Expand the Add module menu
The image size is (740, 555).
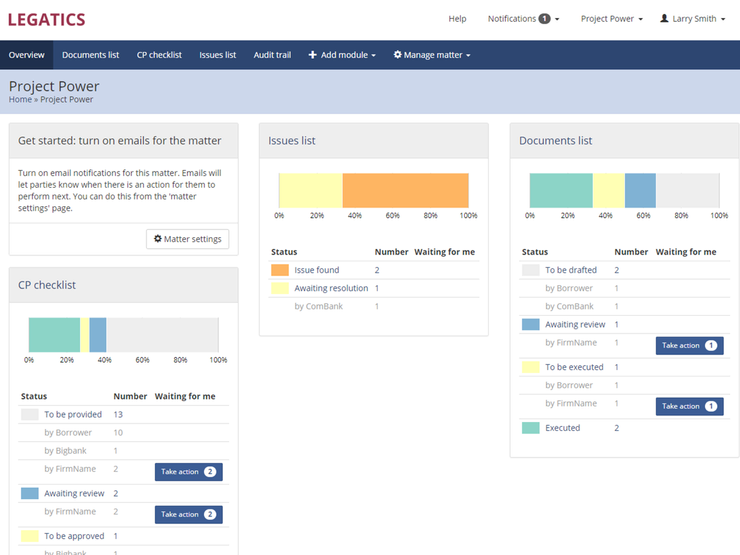pyautogui.click(x=342, y=55)
